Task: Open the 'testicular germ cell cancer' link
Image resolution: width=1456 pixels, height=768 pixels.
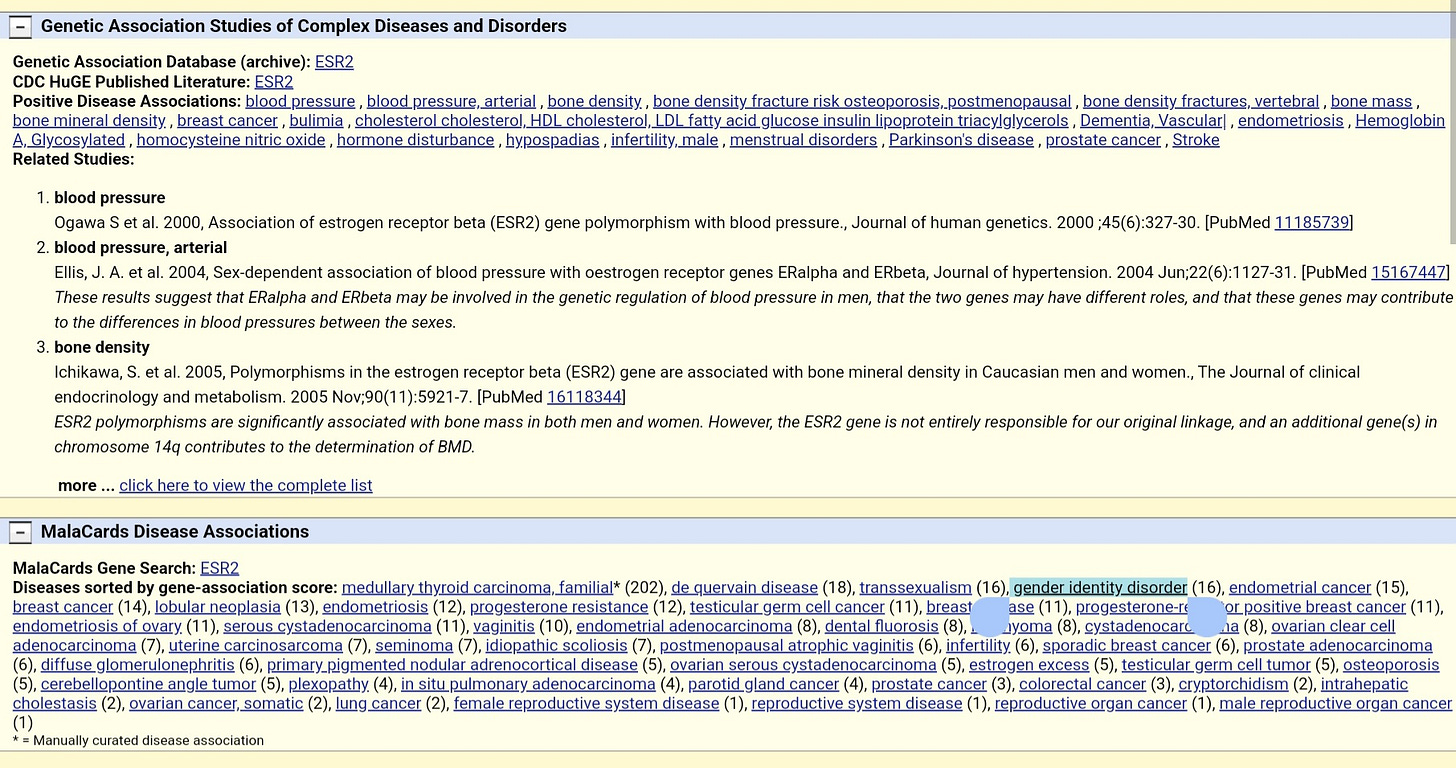Action: pos(787,607)
